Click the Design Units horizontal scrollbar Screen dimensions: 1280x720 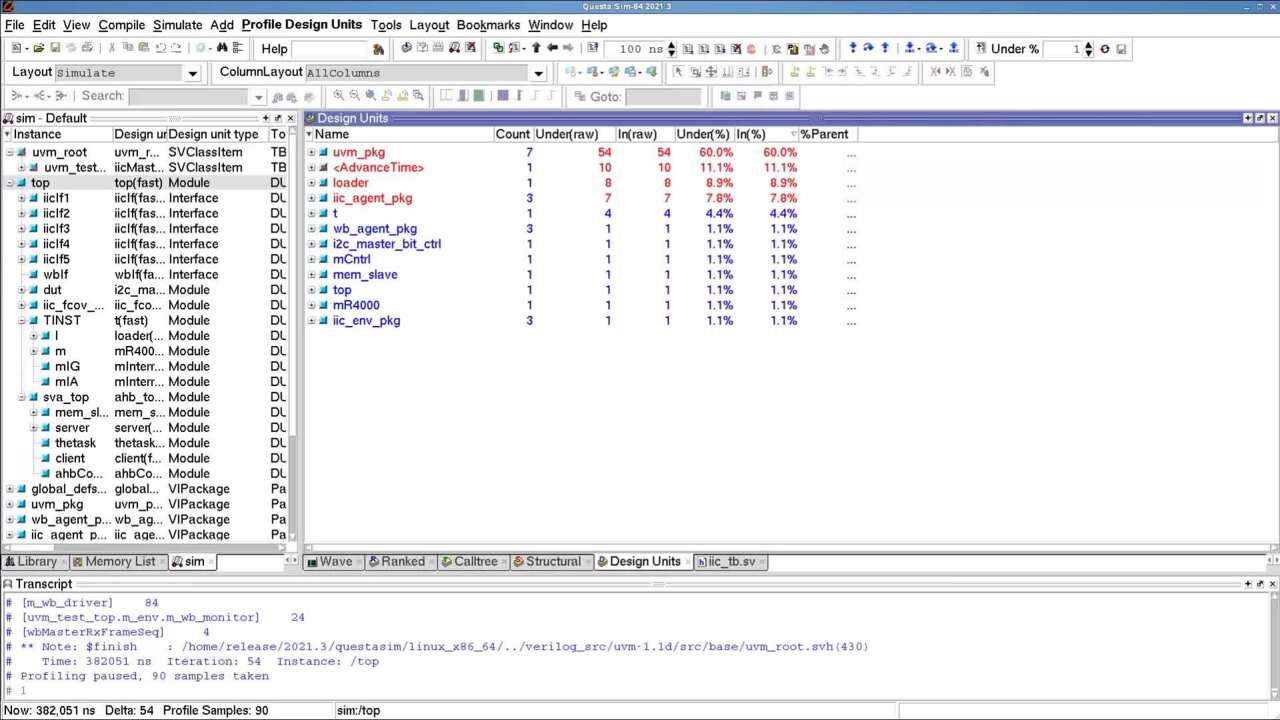click(790, 547)
